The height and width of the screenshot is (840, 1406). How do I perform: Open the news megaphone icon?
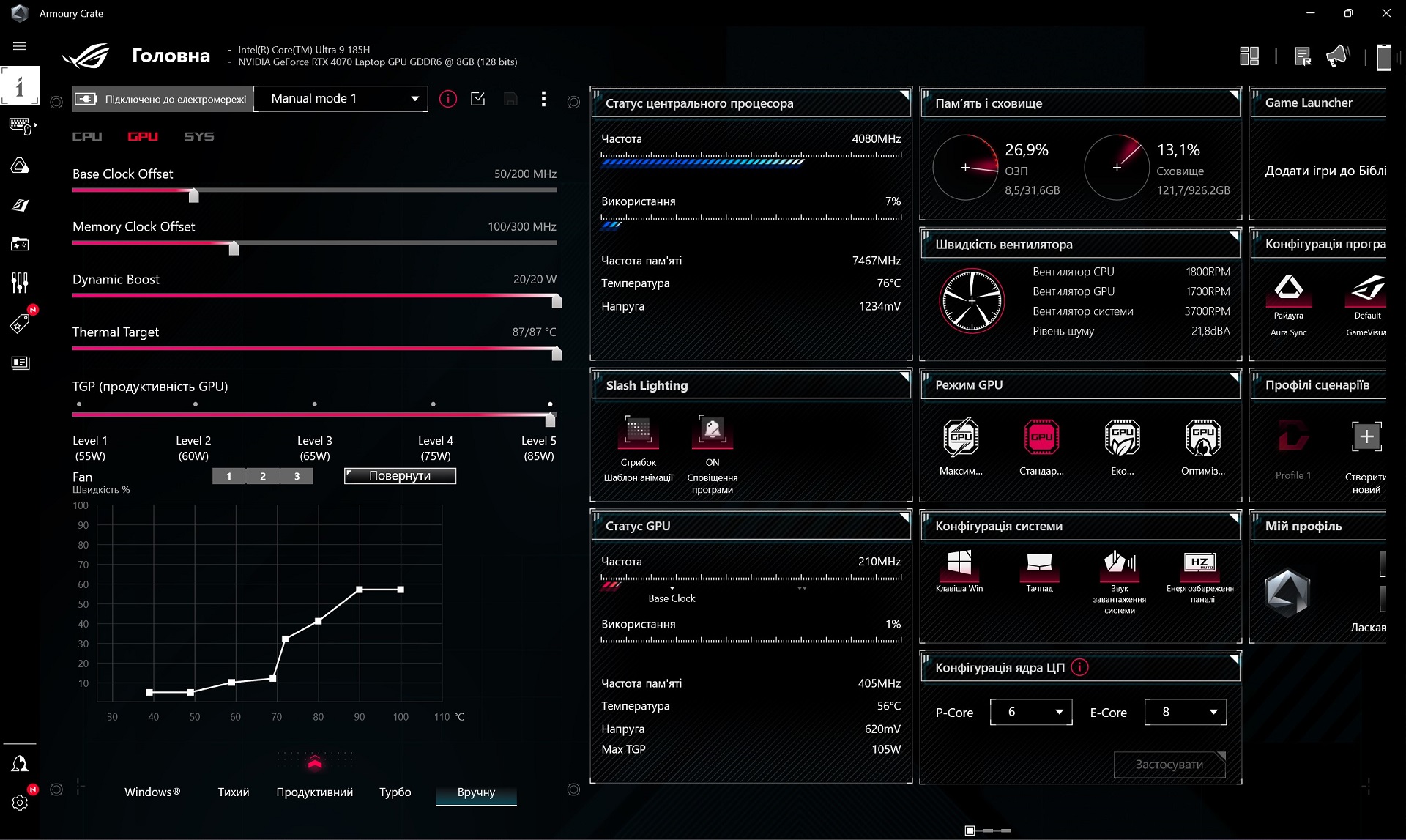[1337, 56]
